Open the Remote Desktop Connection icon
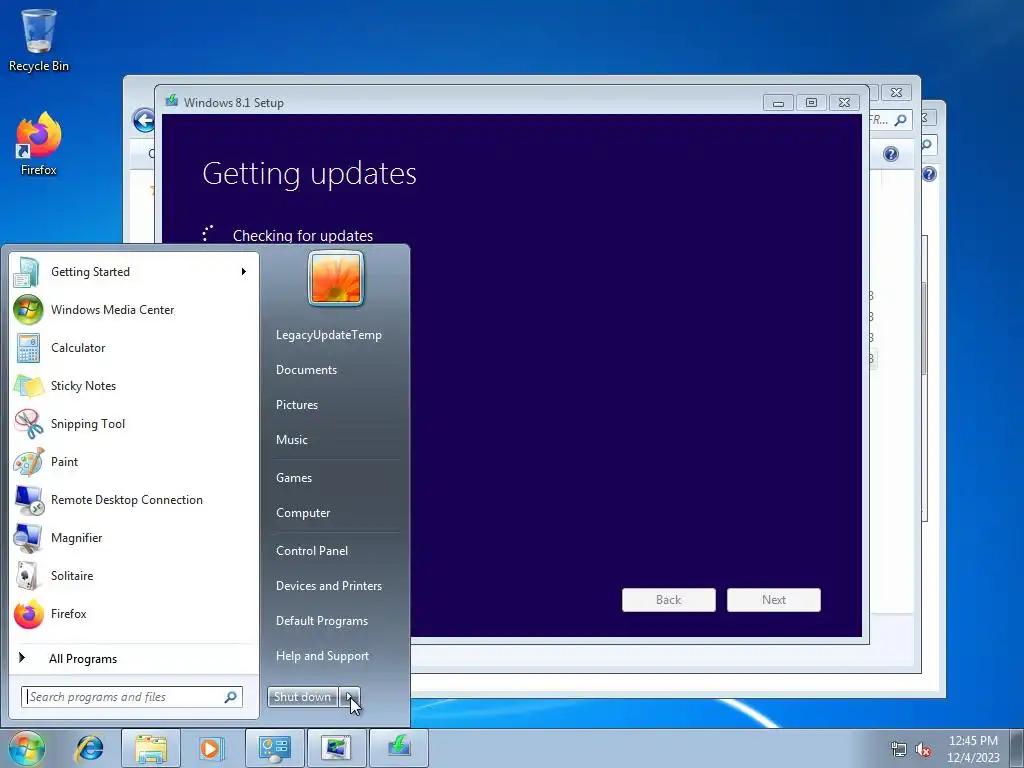 [28, 500]
